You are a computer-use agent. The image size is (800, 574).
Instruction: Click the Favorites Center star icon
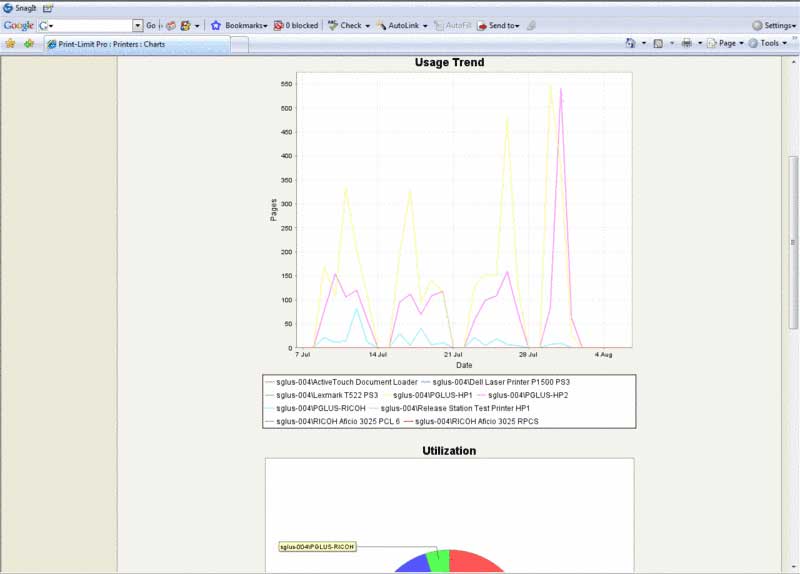(10, 44)
